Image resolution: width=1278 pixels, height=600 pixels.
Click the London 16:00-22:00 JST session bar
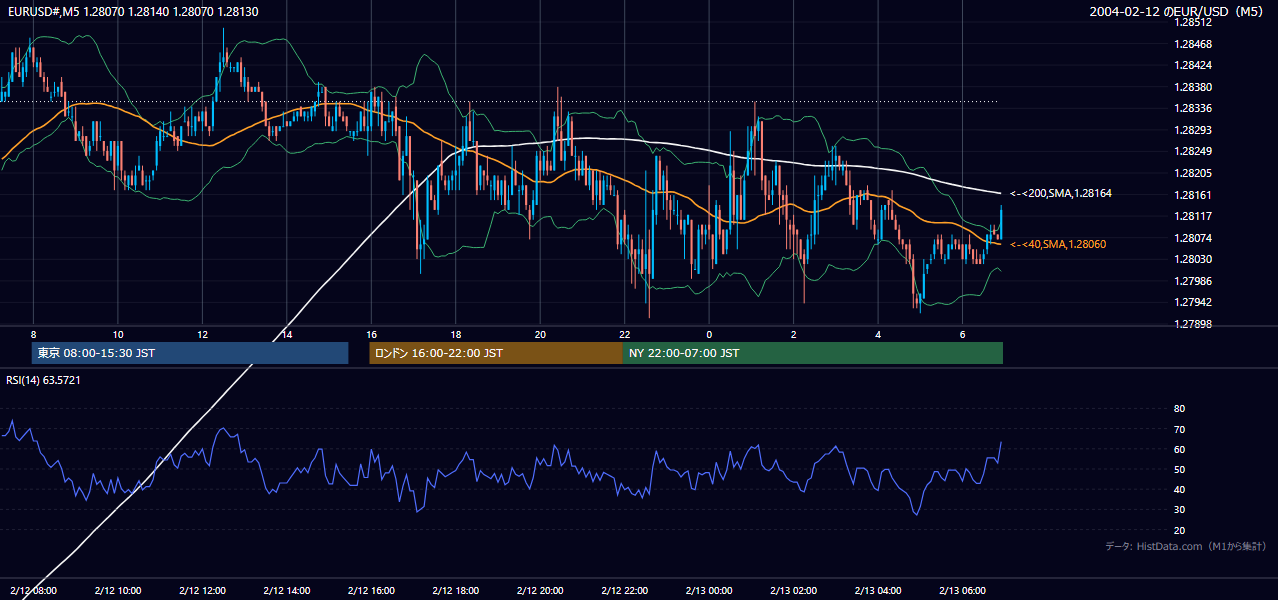pos(496,353)
